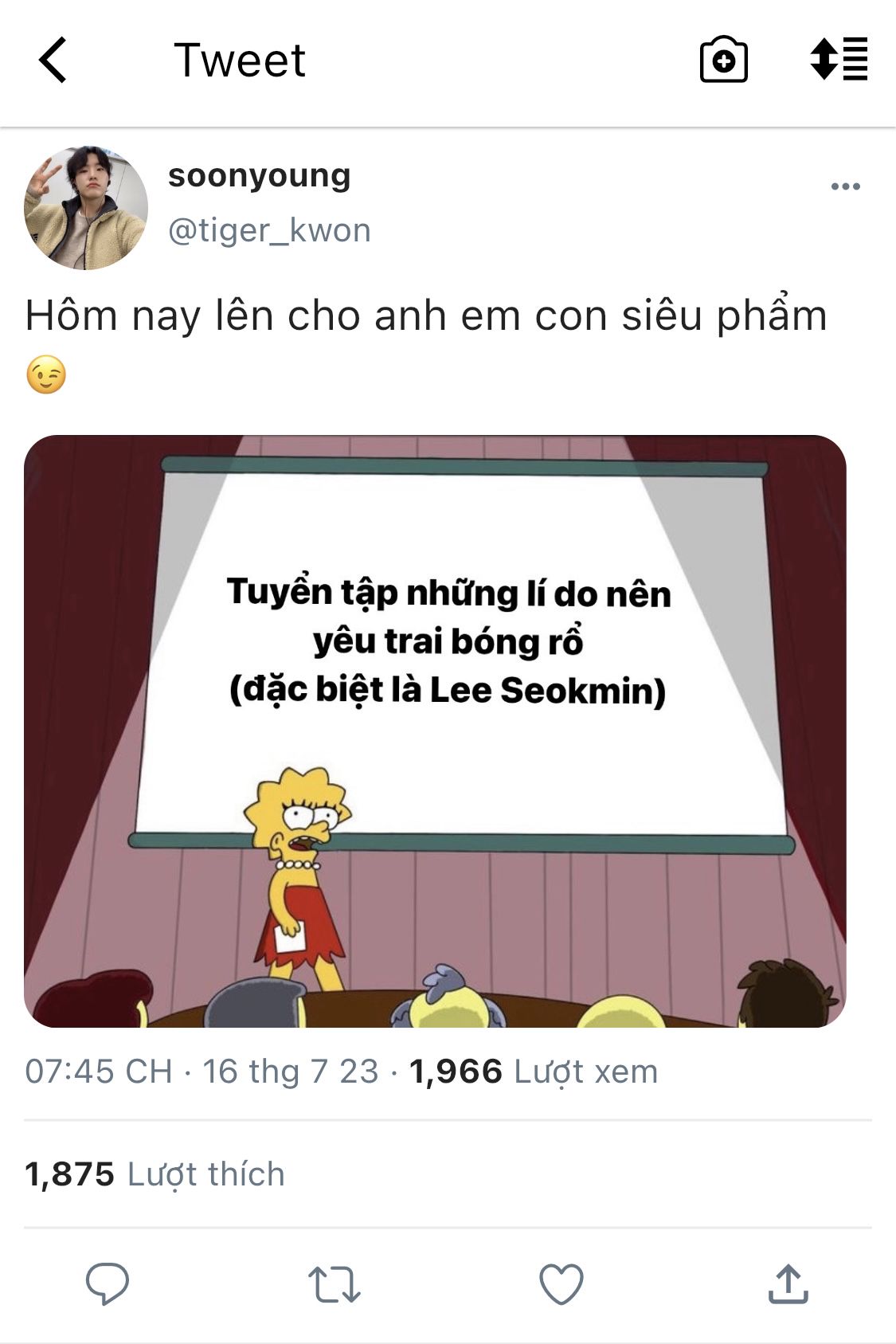Tap the camera icon in header
The width and height of the screenshot is (896, 1344).
(x=723, y=60)
